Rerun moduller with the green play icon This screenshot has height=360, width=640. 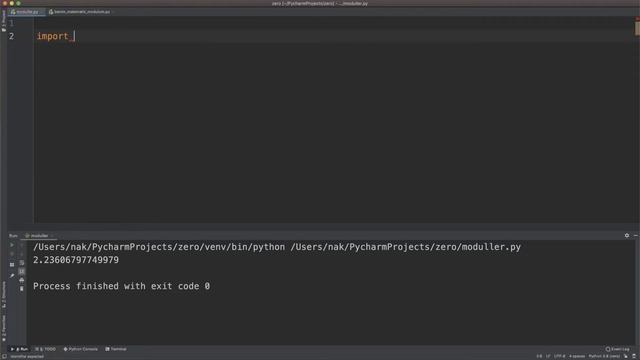click(12, 245)
